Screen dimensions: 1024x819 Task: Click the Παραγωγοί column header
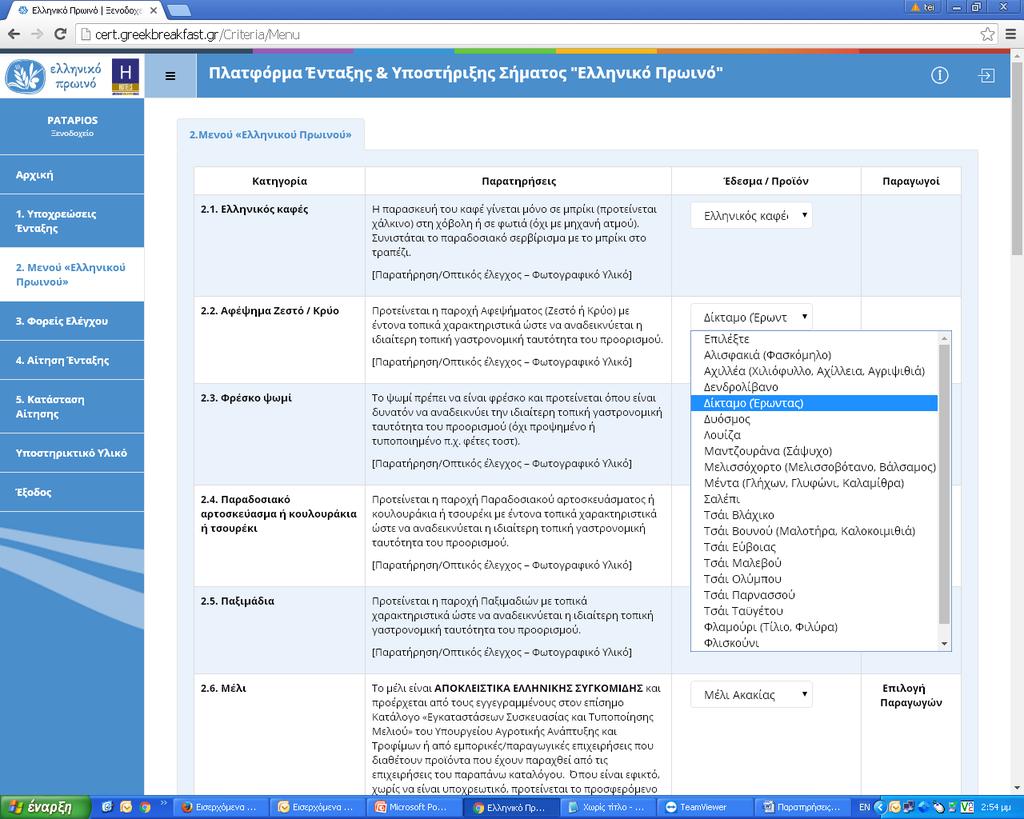coord(911,181)
